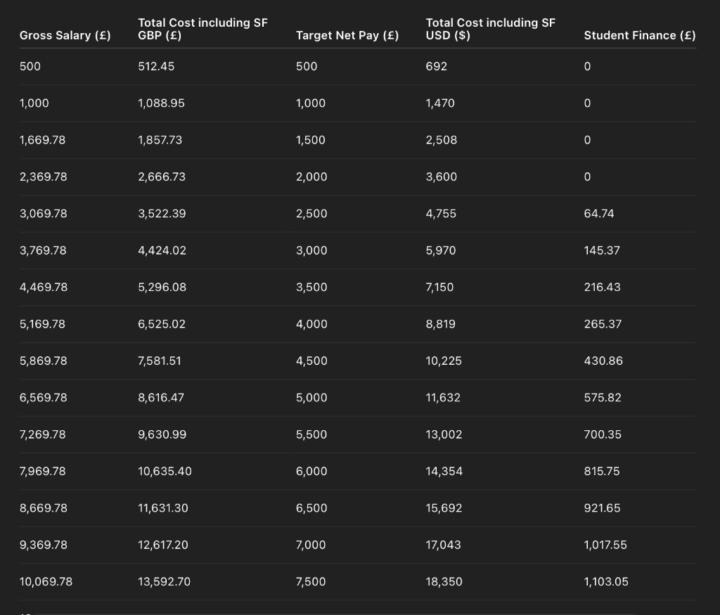Select the USD cost cell 17,043
Viewport: 720px width, 615px height.
pos(444,545)
